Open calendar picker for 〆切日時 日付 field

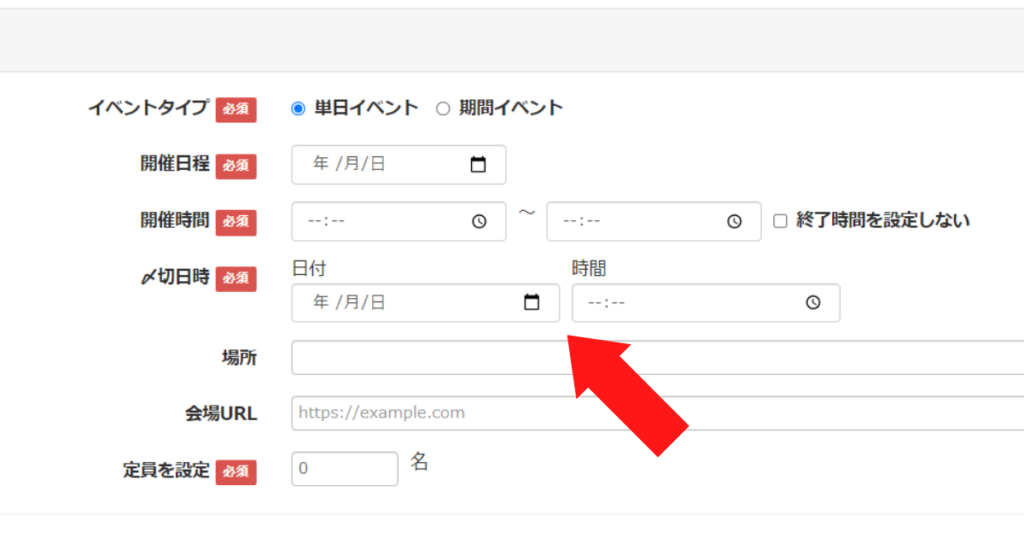(532, 302)
